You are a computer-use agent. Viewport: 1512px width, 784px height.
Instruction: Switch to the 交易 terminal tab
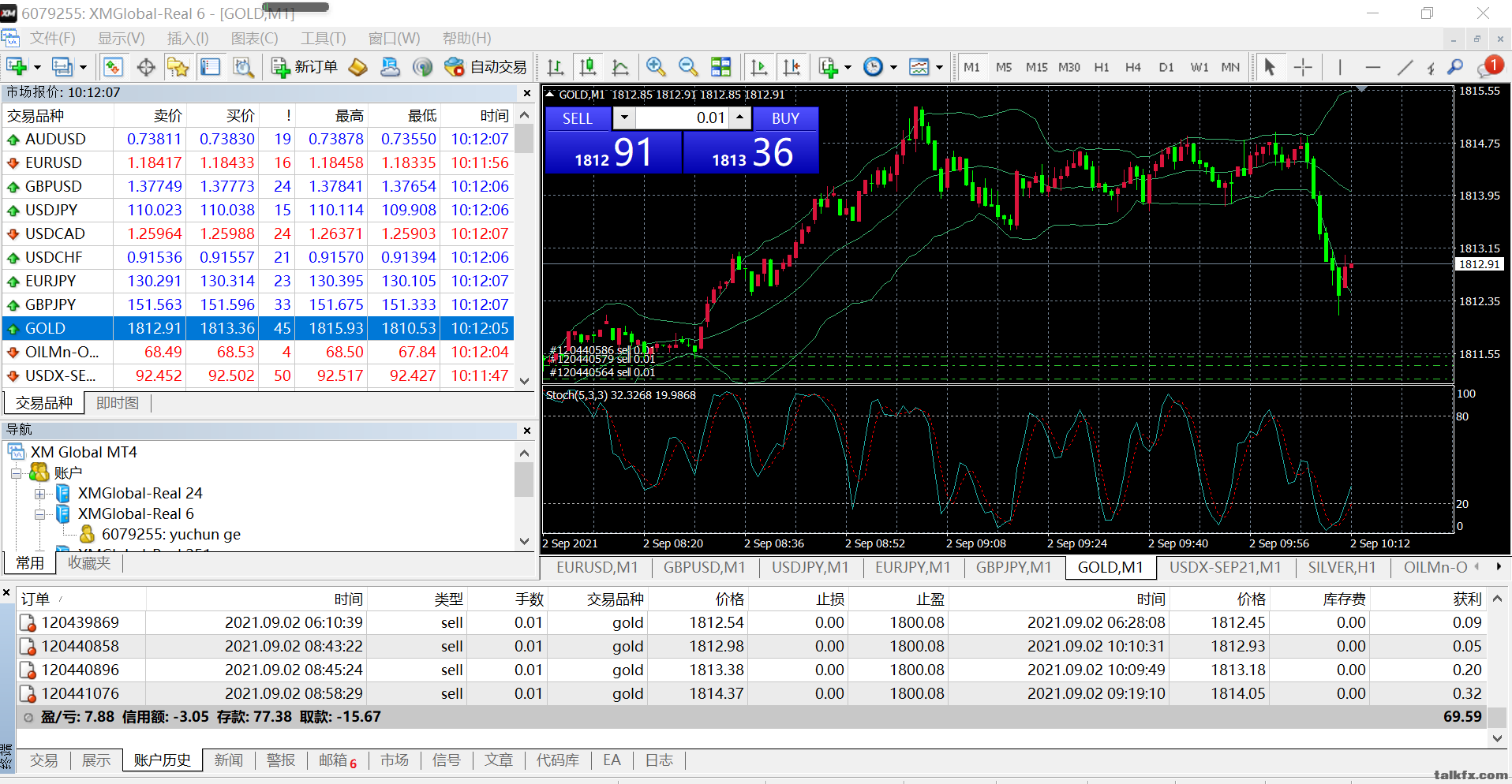44,760
